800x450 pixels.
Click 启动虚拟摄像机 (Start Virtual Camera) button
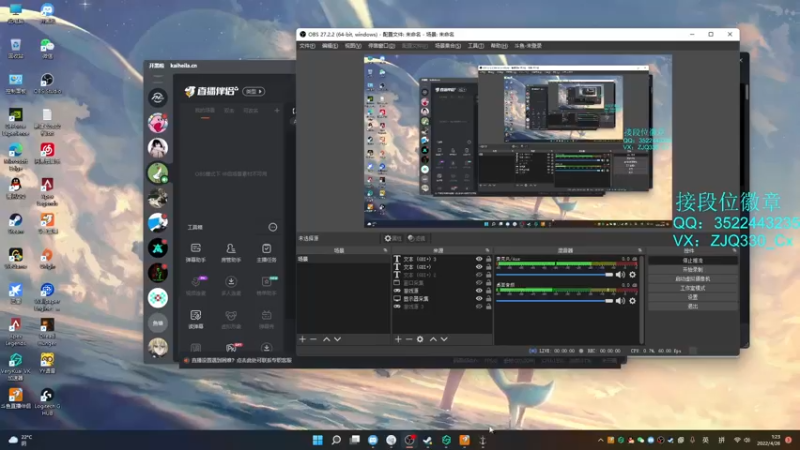click(x=692, y=279)
